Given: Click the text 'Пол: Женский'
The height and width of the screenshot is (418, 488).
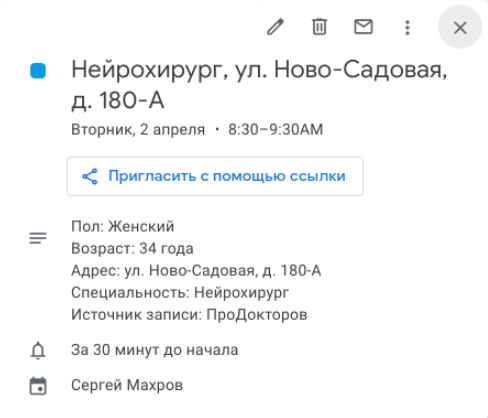Looking at the screenshot, I should point(123,226).
